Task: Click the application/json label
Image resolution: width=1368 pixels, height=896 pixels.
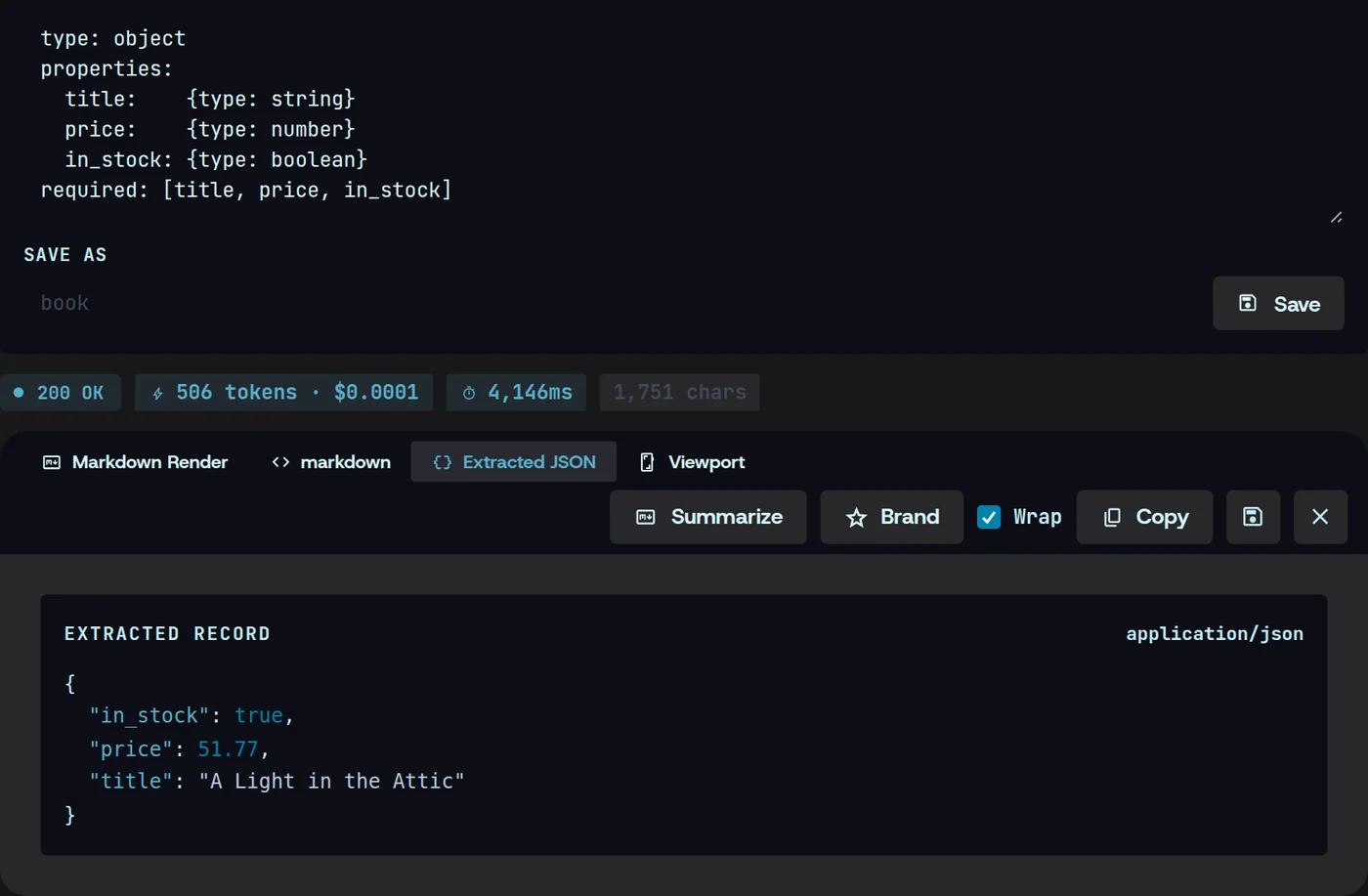Action: click(x=1215, y=634)
